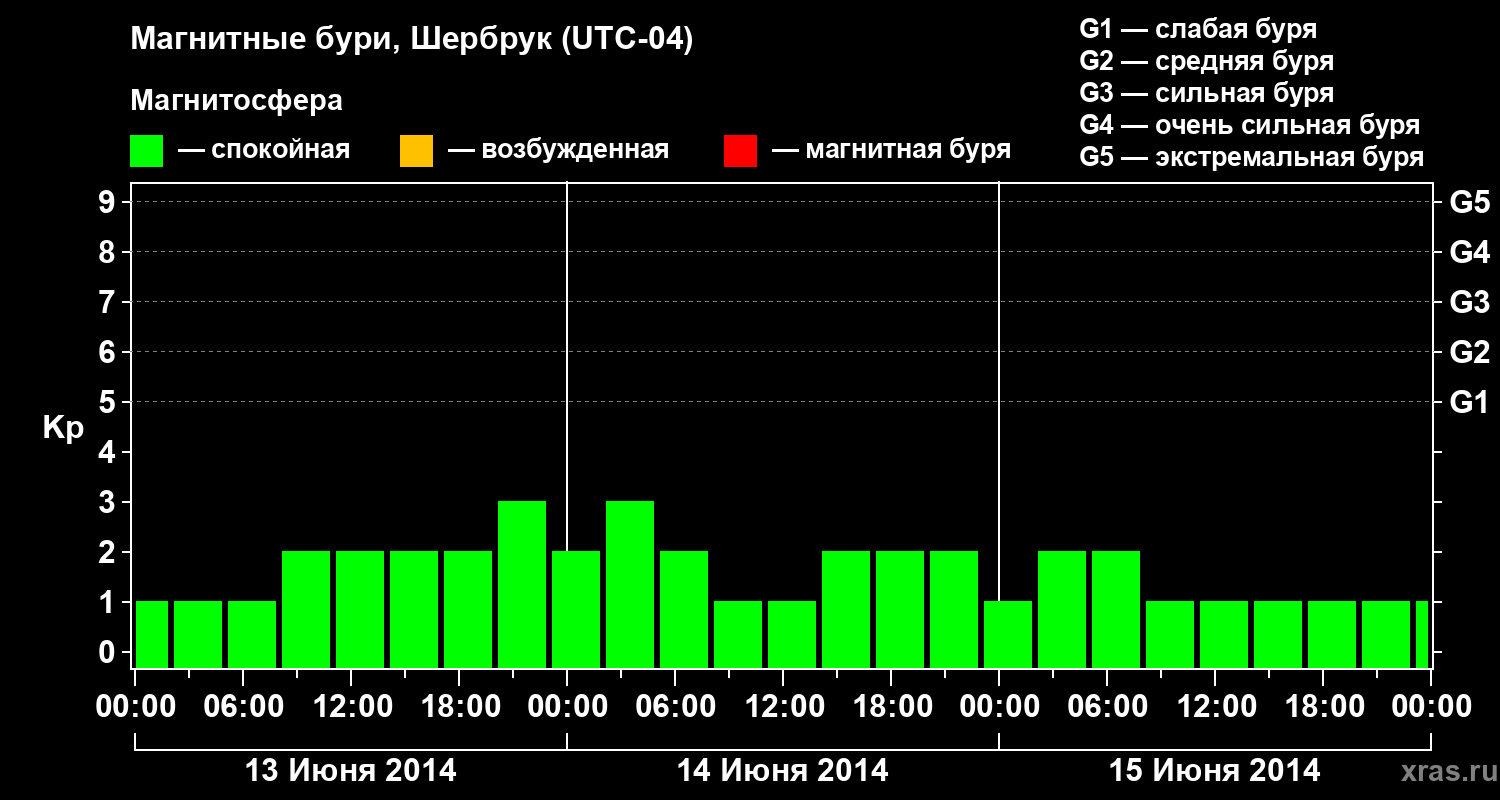
Task: Click the «14 Июня 2014» date label
Action: (783, 771)
